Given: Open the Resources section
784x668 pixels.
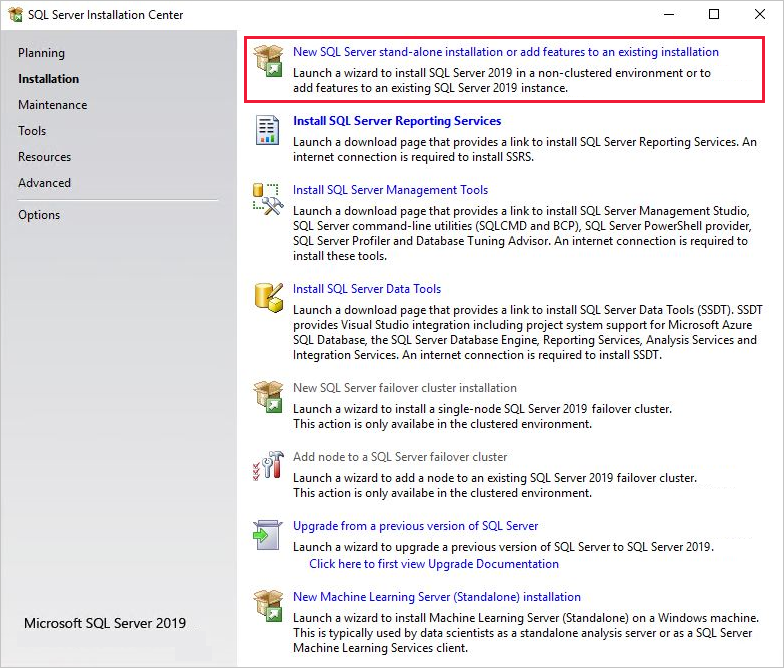Looking at the screenshot, I should click(44, 157).
